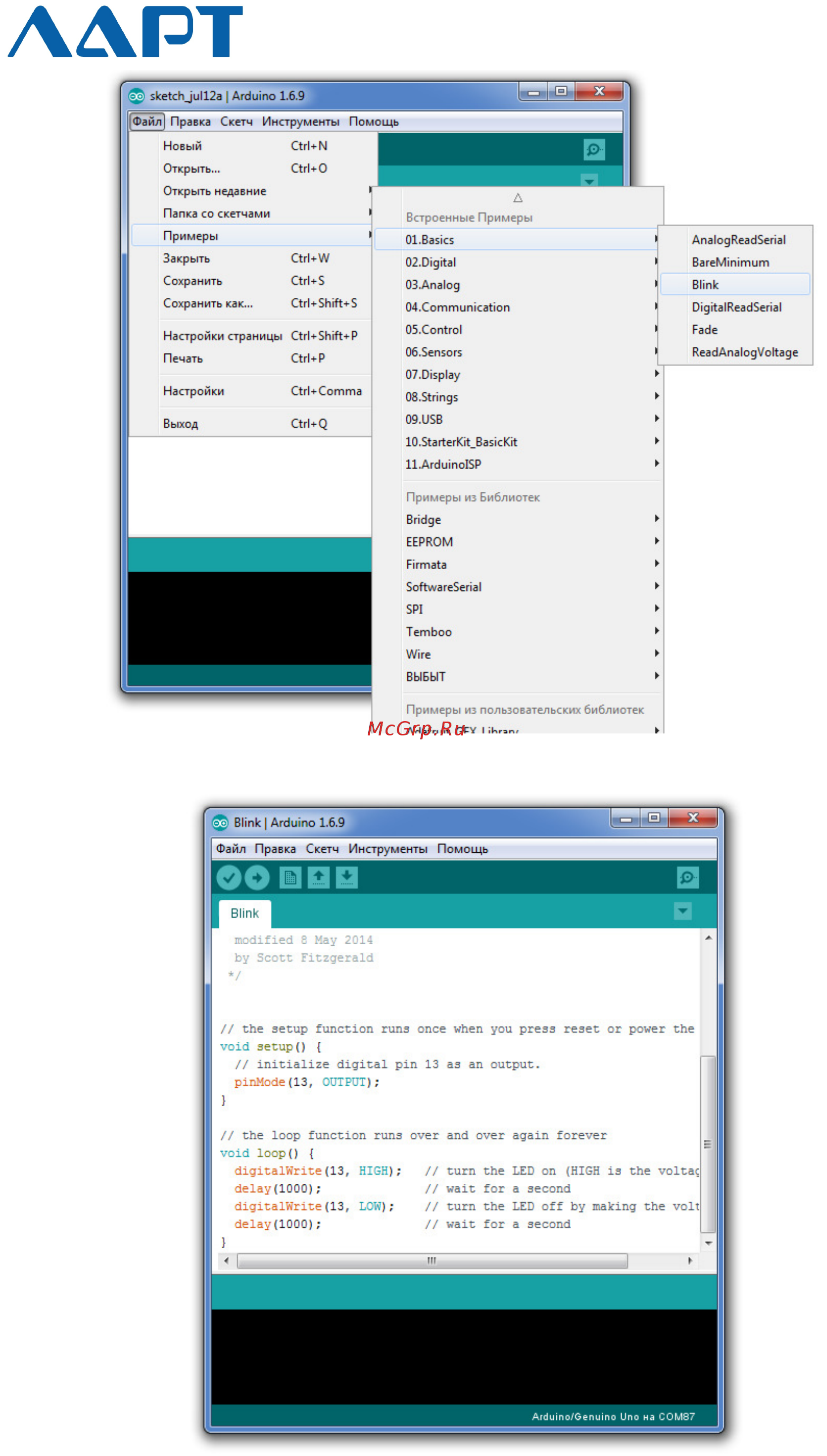Screen dimensions: 827x1456
Task: Open DigitalReadSerial example
Action: tap(735, 307)
